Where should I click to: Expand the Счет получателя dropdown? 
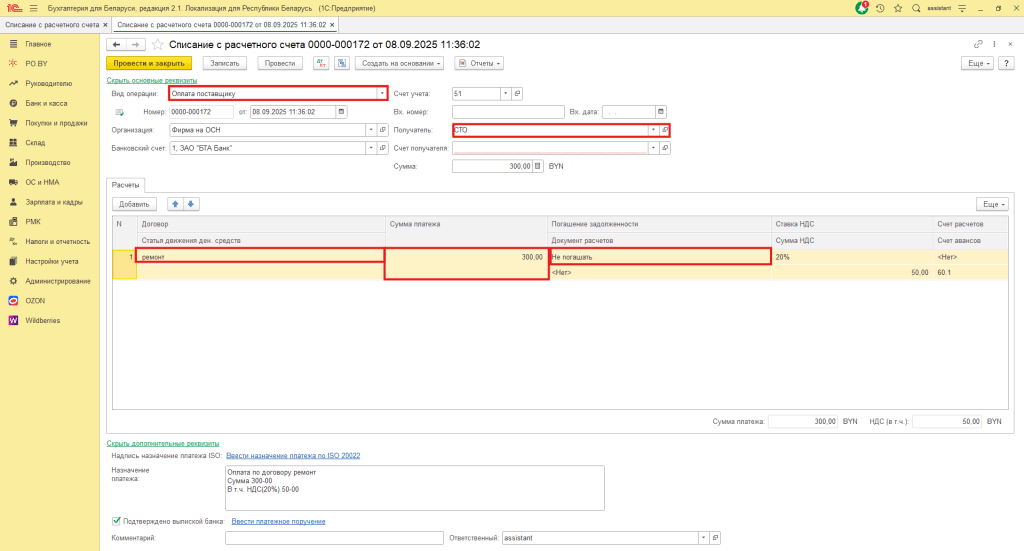tap(653, 148)
